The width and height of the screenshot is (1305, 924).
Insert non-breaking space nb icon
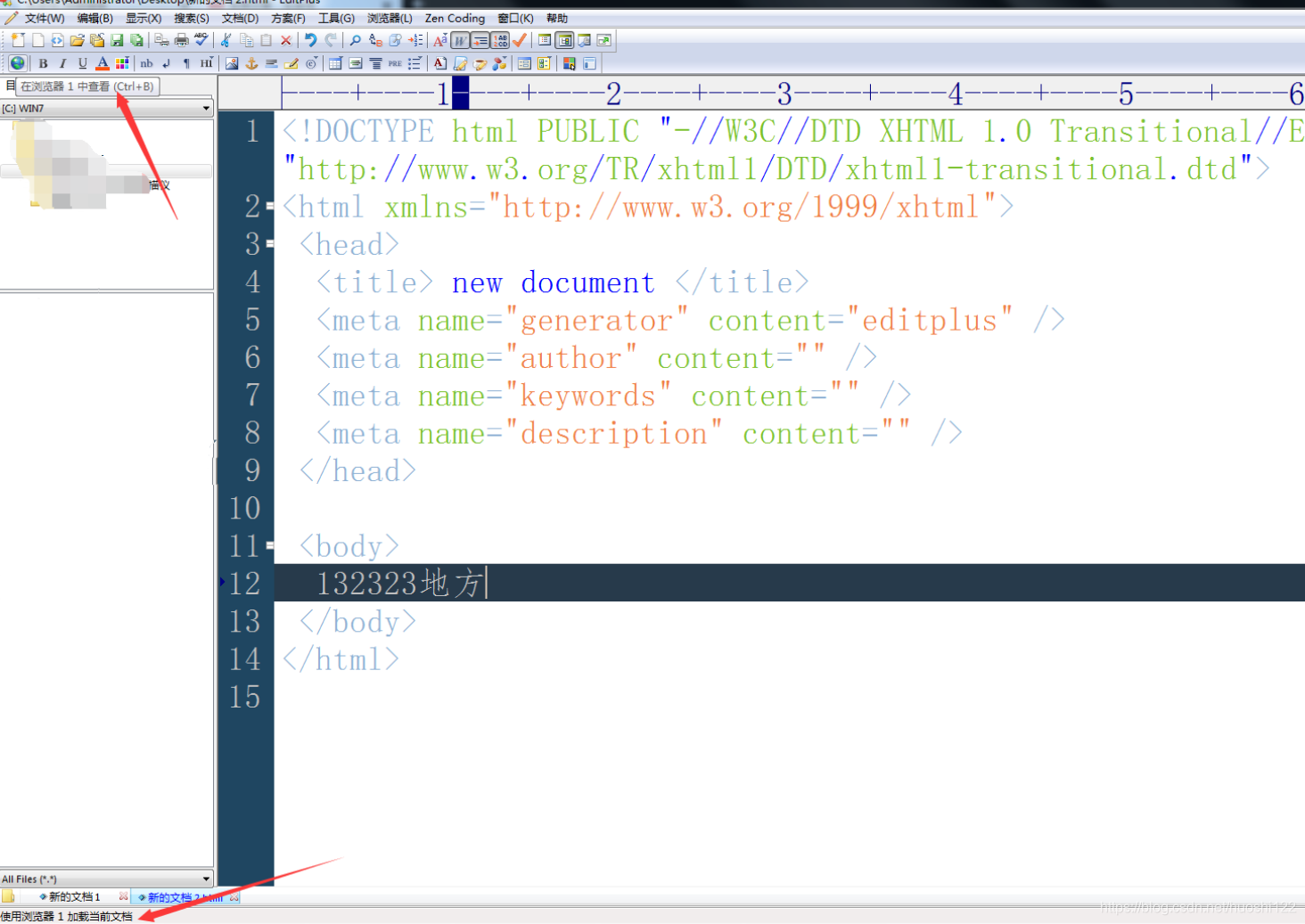click(146, 63)
